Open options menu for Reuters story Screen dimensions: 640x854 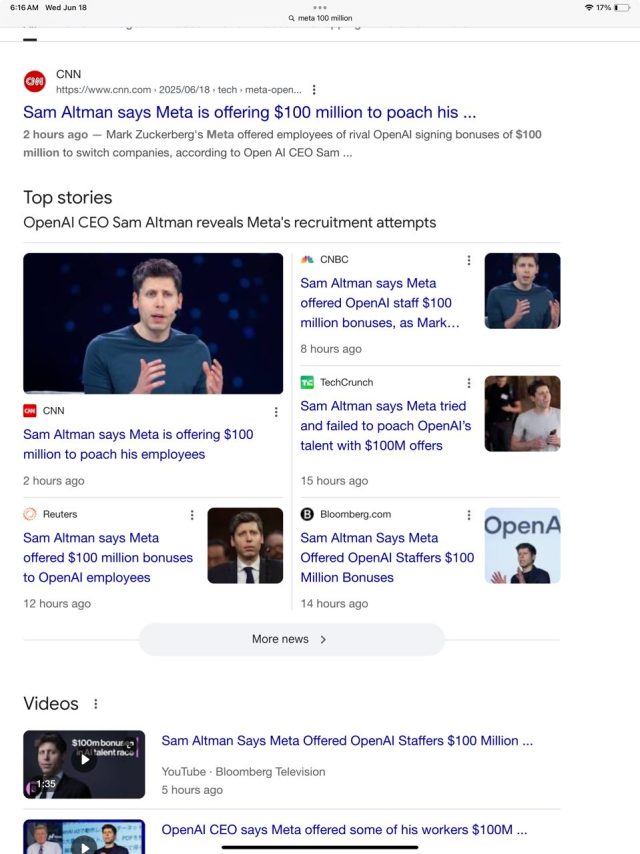click(x=192, y=515)
